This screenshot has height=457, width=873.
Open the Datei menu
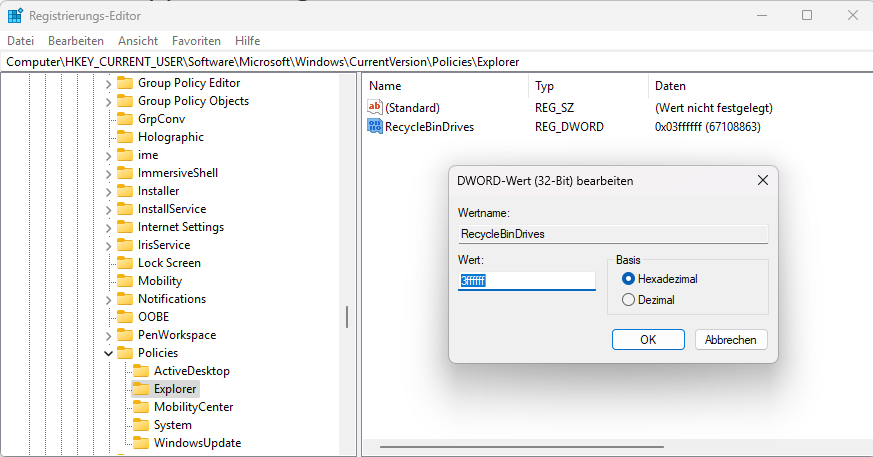point(21,41)
